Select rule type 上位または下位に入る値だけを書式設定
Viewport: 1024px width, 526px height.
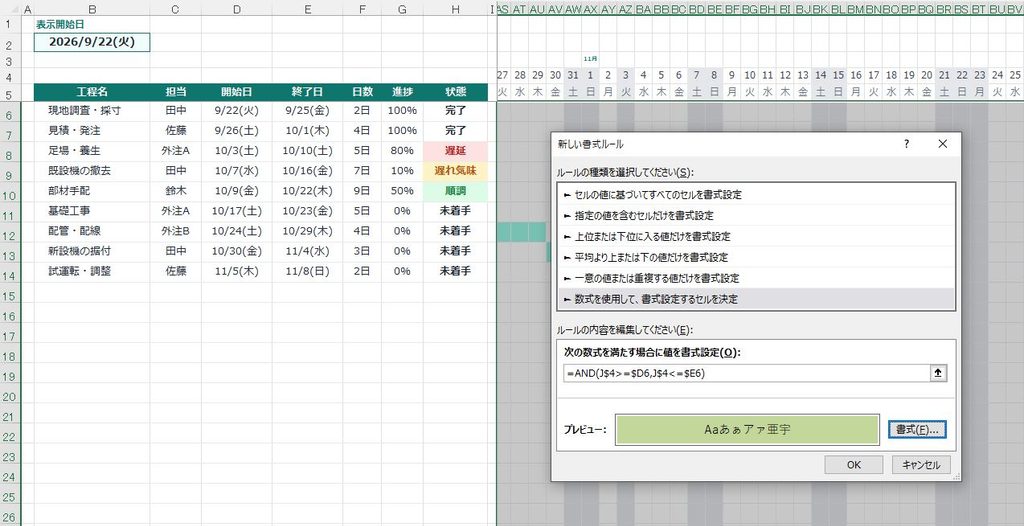click(x=757, y=236)
